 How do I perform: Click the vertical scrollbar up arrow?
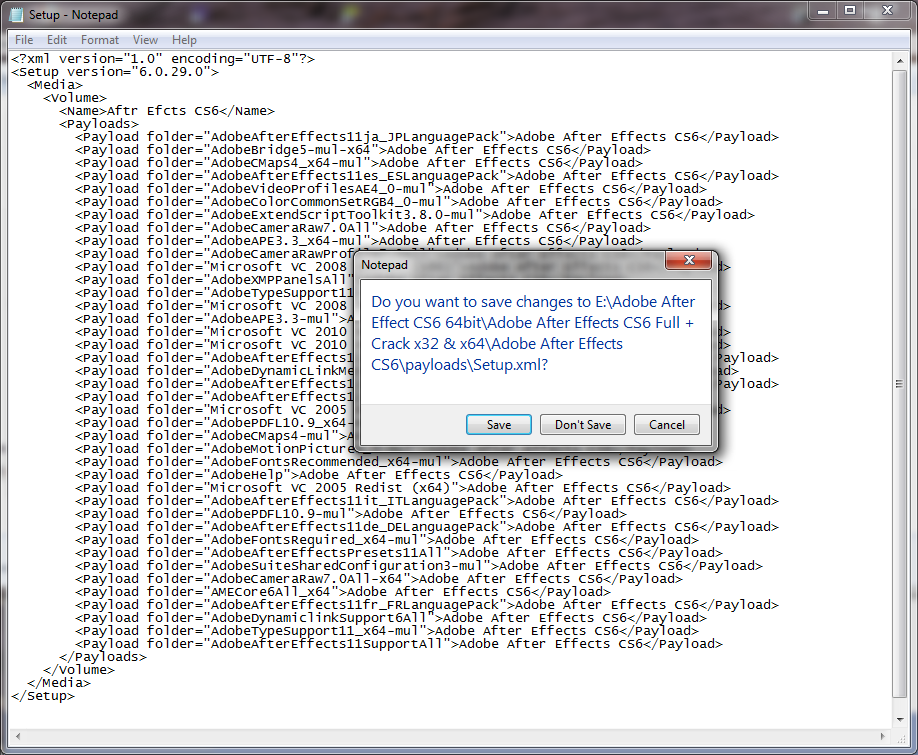900,60
